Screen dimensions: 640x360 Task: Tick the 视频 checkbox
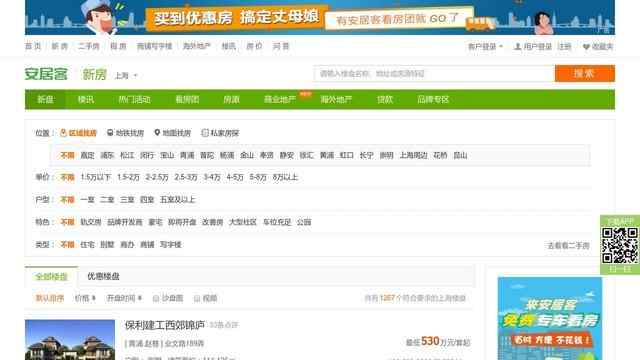[x=197, y=298]
